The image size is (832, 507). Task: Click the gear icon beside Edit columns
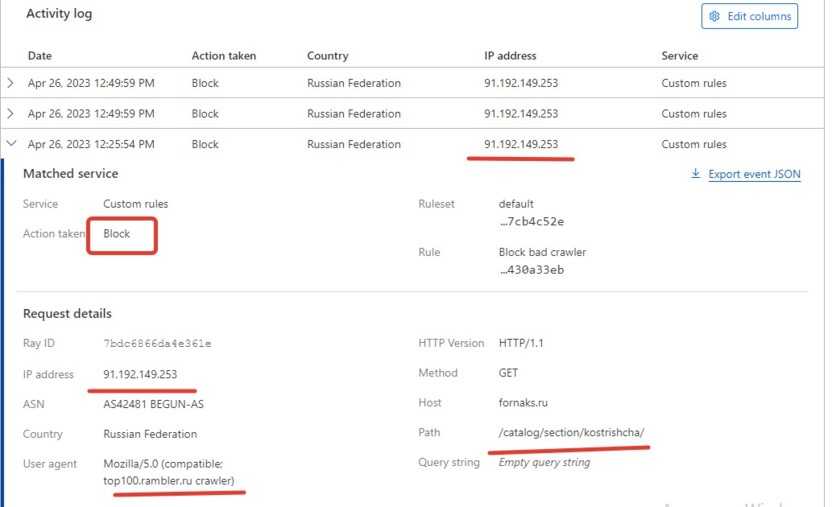coord(715,17)
